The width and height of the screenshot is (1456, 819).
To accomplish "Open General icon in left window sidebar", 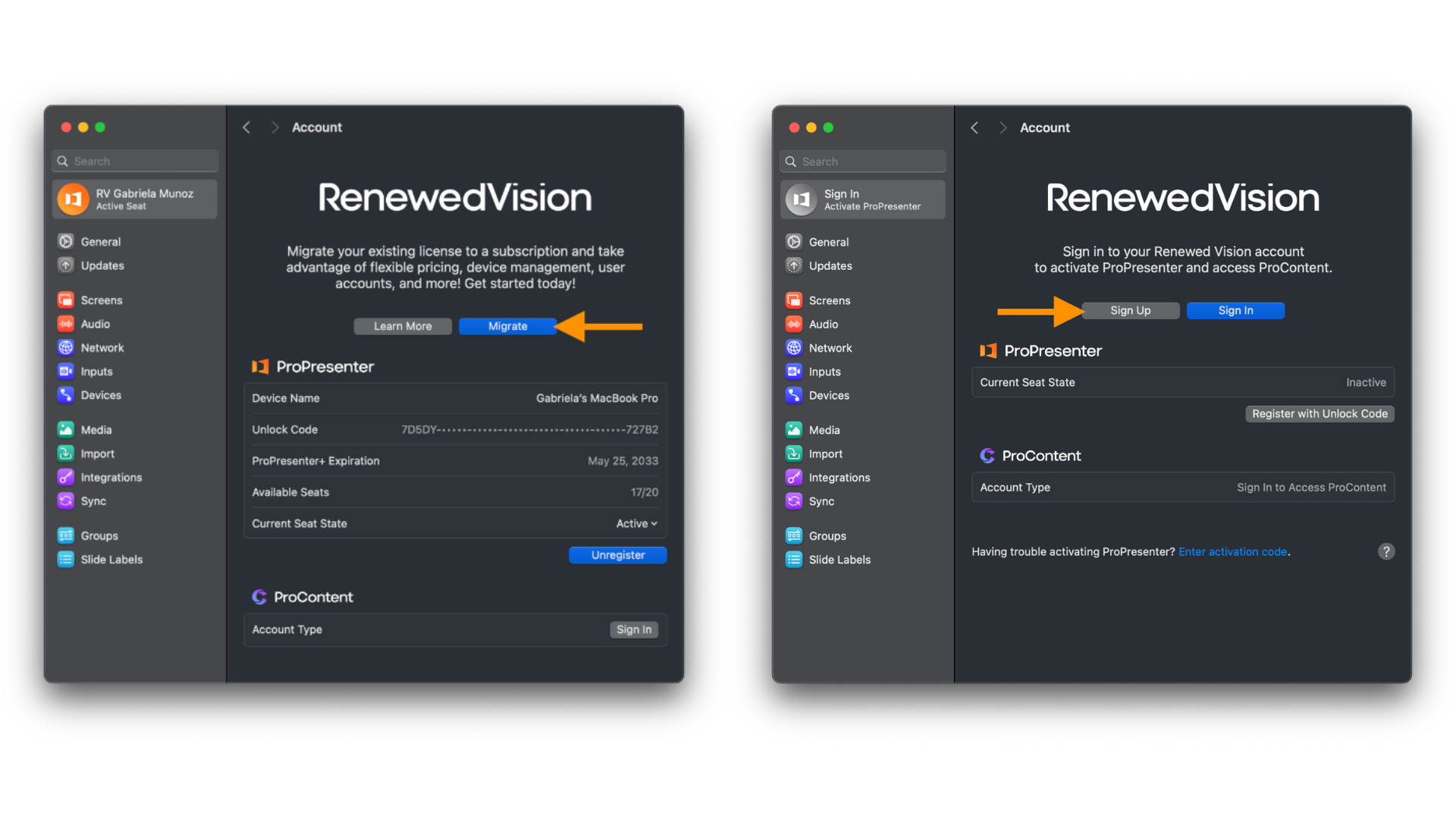I will click(x=66, y=241).
